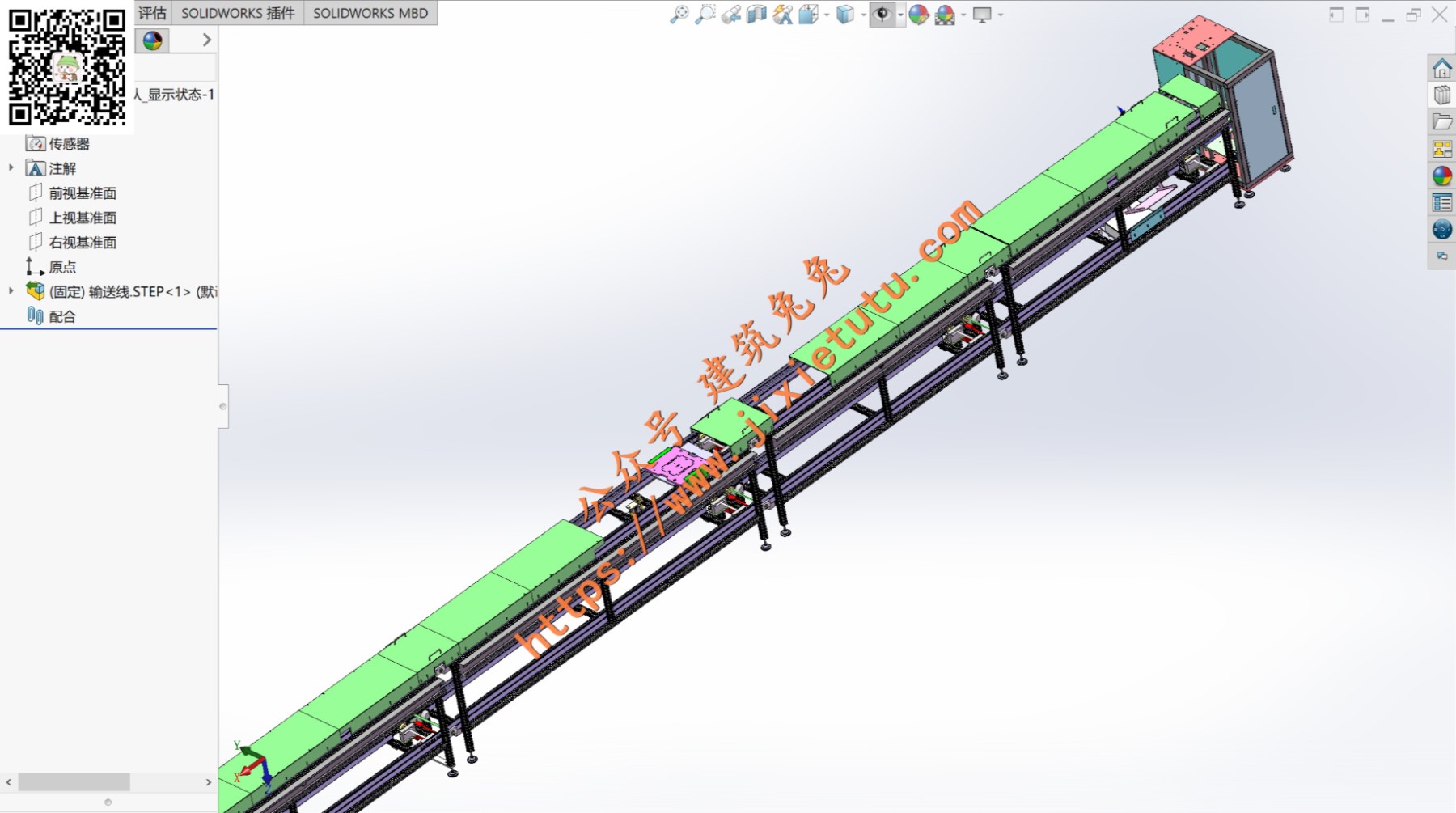Expand the 注解 annotations folder
This screenshot has width=1456, height=813.
(11, 168)
